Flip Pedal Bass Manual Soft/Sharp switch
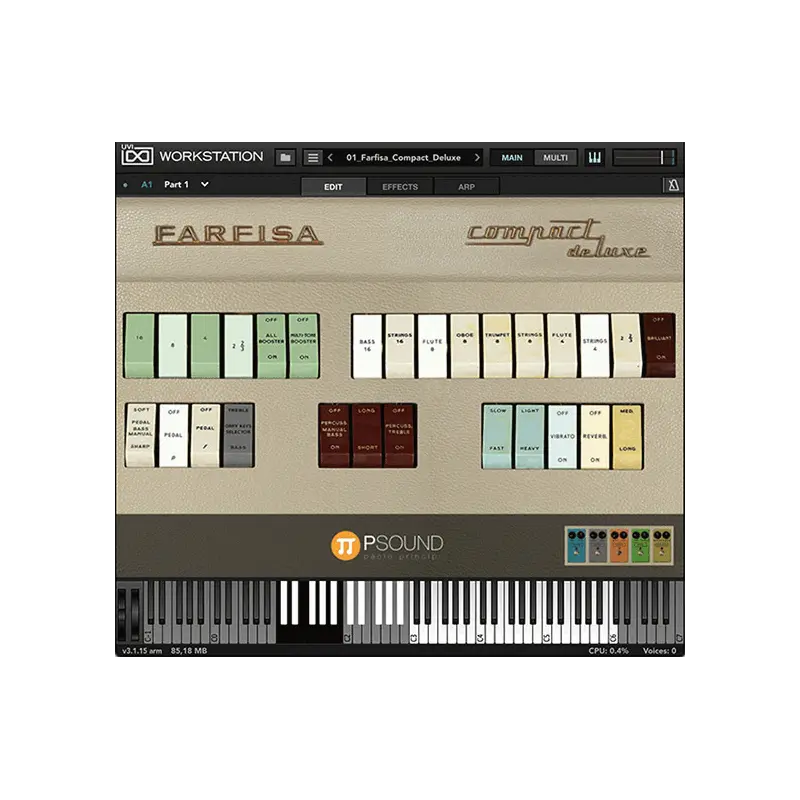Viewport: 800px width, 800px height. [140, 435]
